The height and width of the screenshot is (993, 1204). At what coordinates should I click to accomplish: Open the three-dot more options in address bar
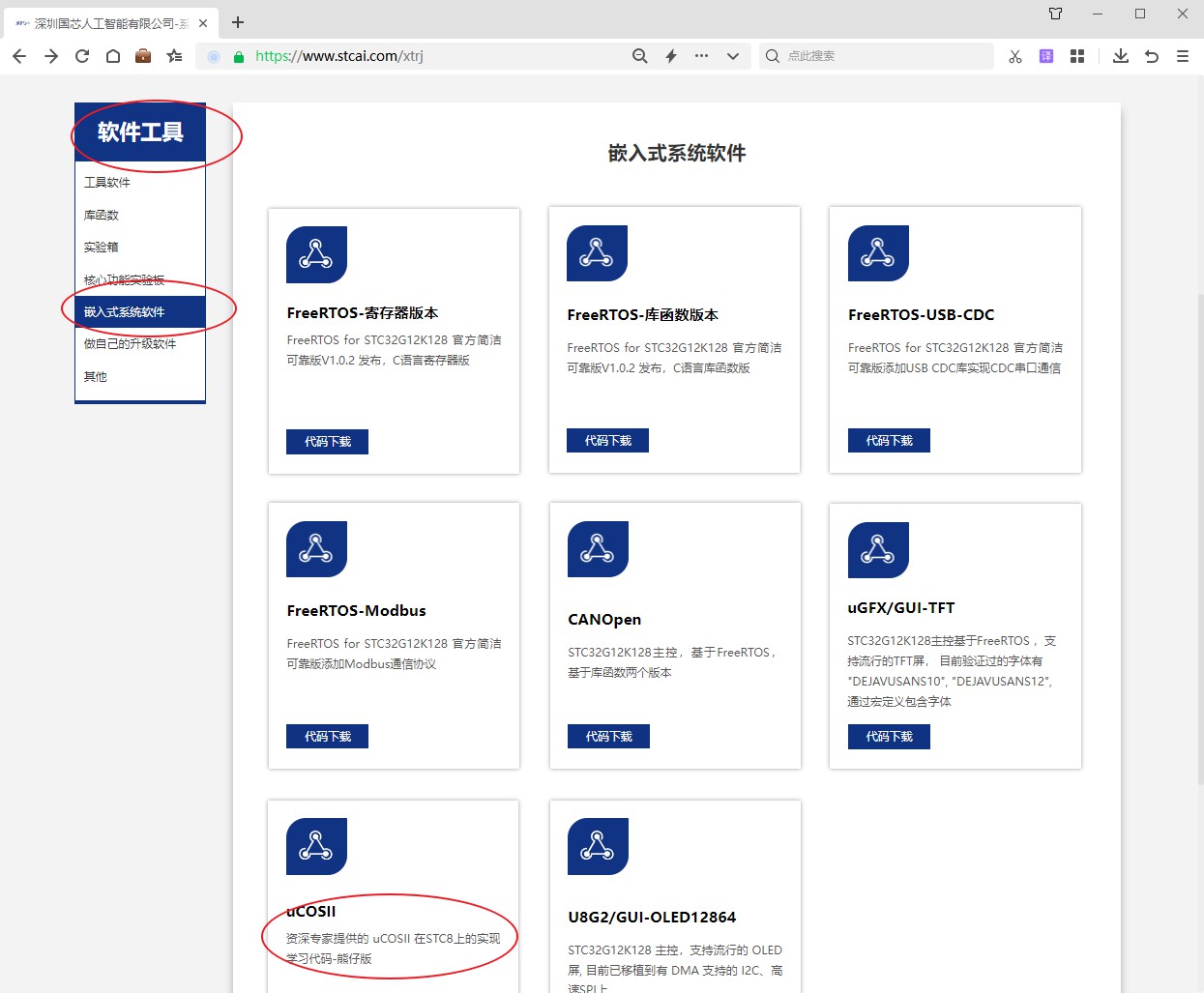click(702, 56)
